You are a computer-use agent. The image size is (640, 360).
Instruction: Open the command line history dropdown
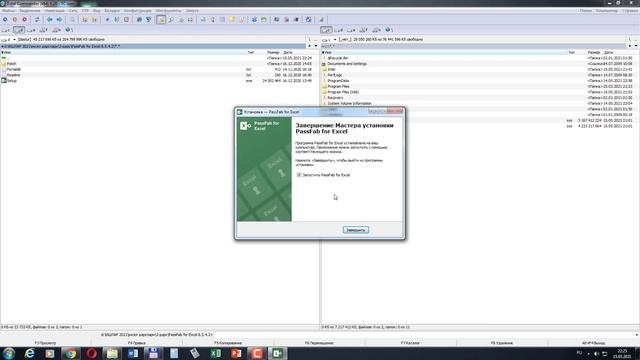click(636, 335)
